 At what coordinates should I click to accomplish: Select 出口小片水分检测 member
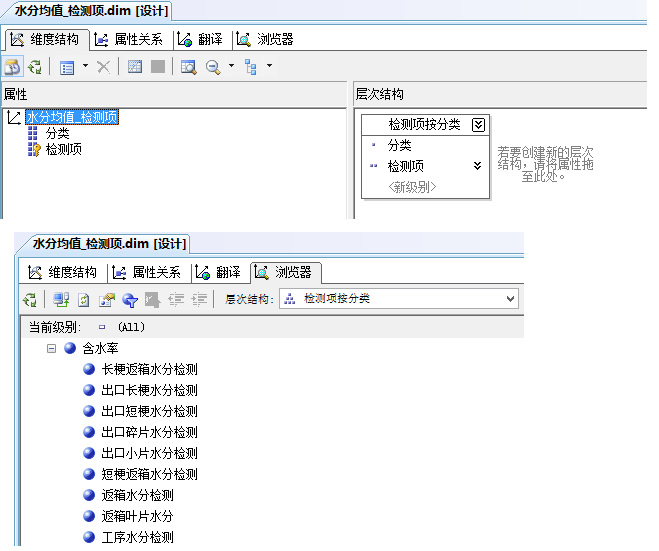tap(149, 453)
